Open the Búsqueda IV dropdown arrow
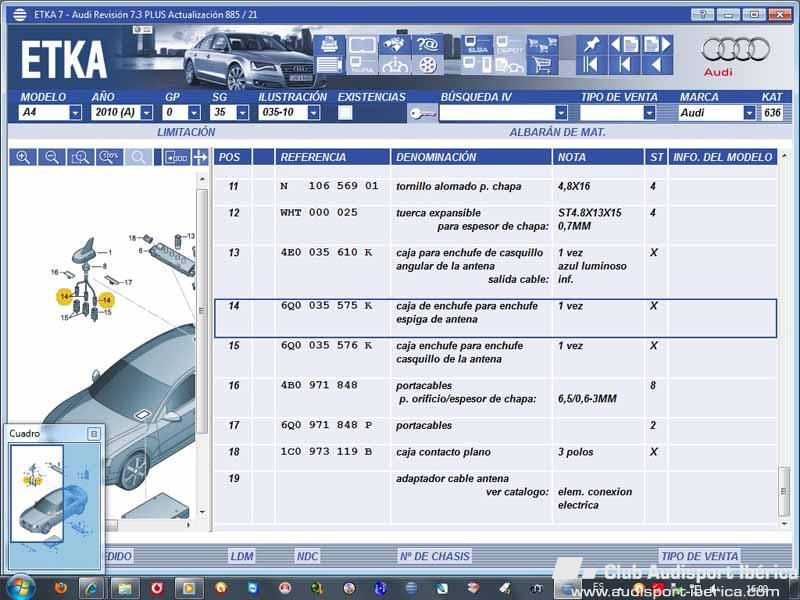 [x=561, y=112]
